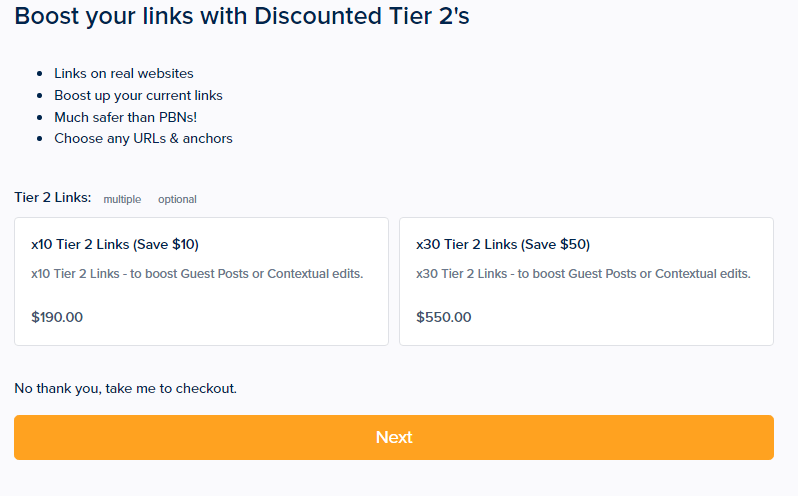
Task: Click the 'optional' tag beside Tier 2 Links
Action: point(177,199)
